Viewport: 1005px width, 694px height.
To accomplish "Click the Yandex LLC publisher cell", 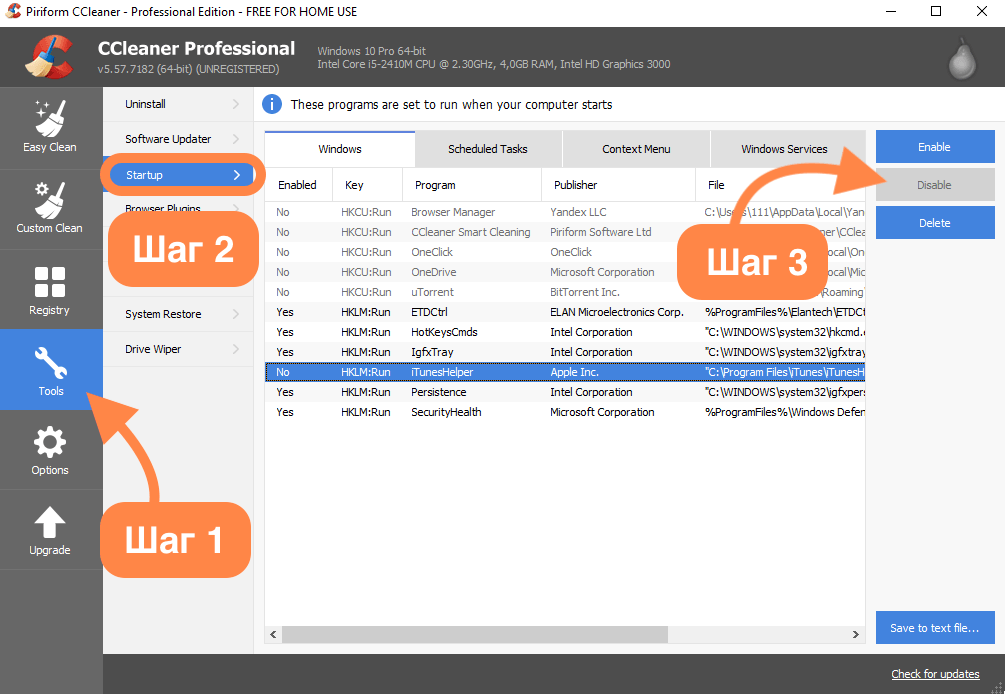I will (x=578, y=212).
